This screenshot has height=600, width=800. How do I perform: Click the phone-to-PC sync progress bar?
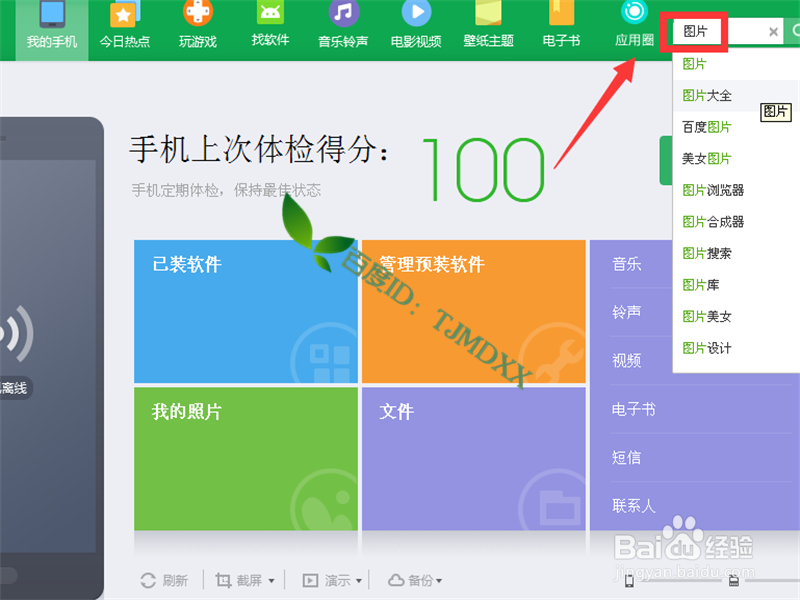(680, 580)
